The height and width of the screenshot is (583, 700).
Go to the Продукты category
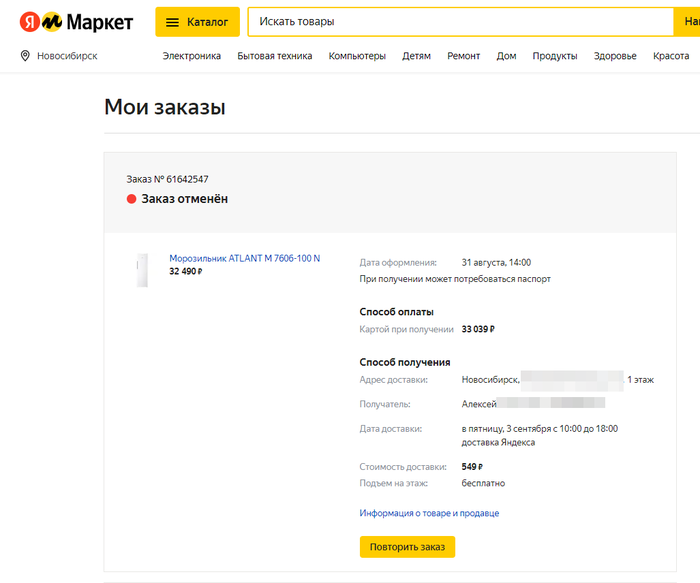pyautogui.click(x=555, y=56)
